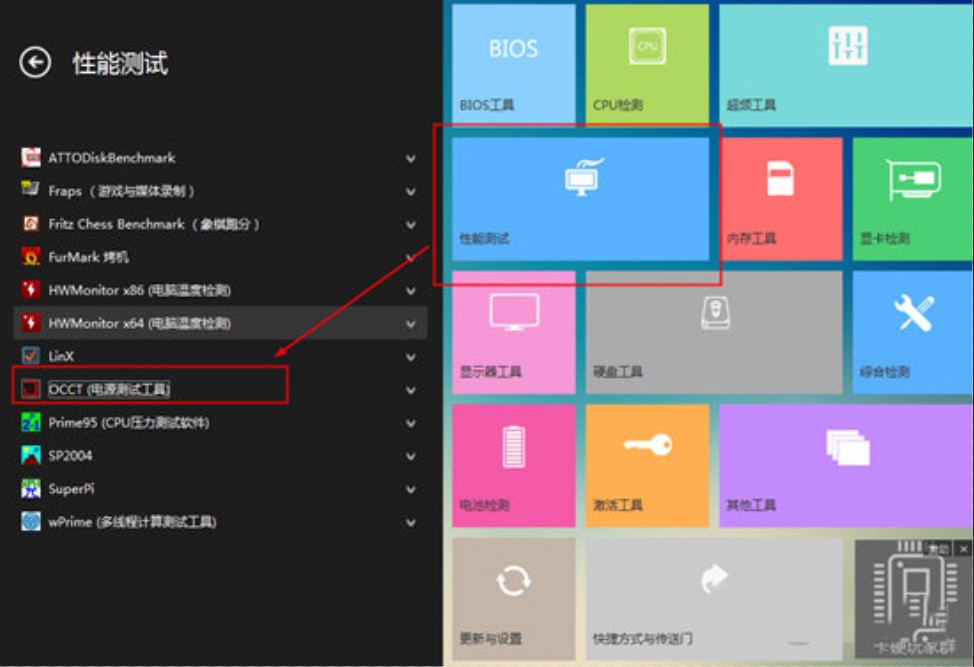
Task: Select the text Fritz Chess Benchmark
Action: coord(116,224)
